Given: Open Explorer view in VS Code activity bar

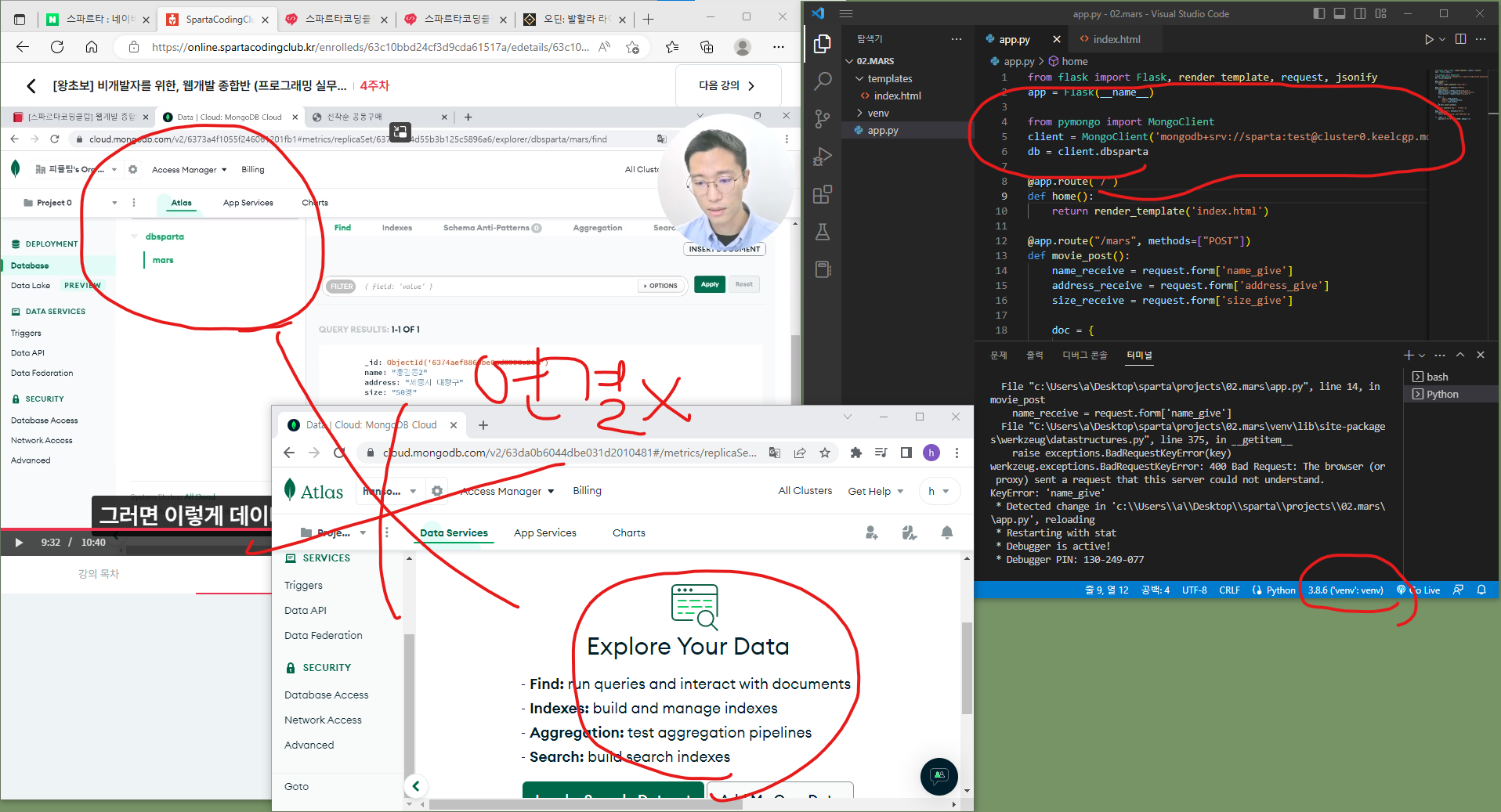Looking at the screenshot, I should [x=822, y=44].
